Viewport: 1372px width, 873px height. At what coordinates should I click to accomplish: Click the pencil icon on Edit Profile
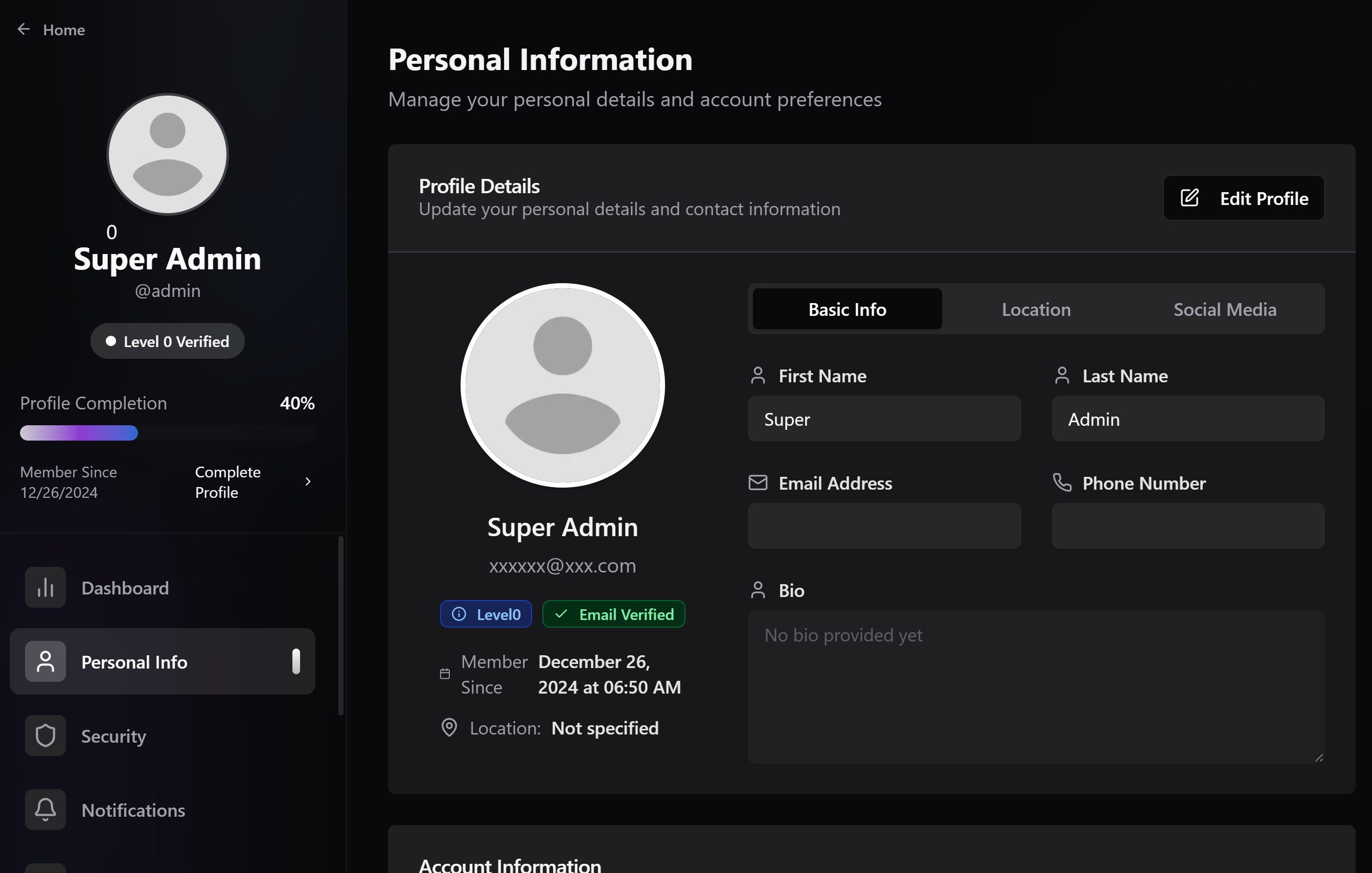point(1189,198)
